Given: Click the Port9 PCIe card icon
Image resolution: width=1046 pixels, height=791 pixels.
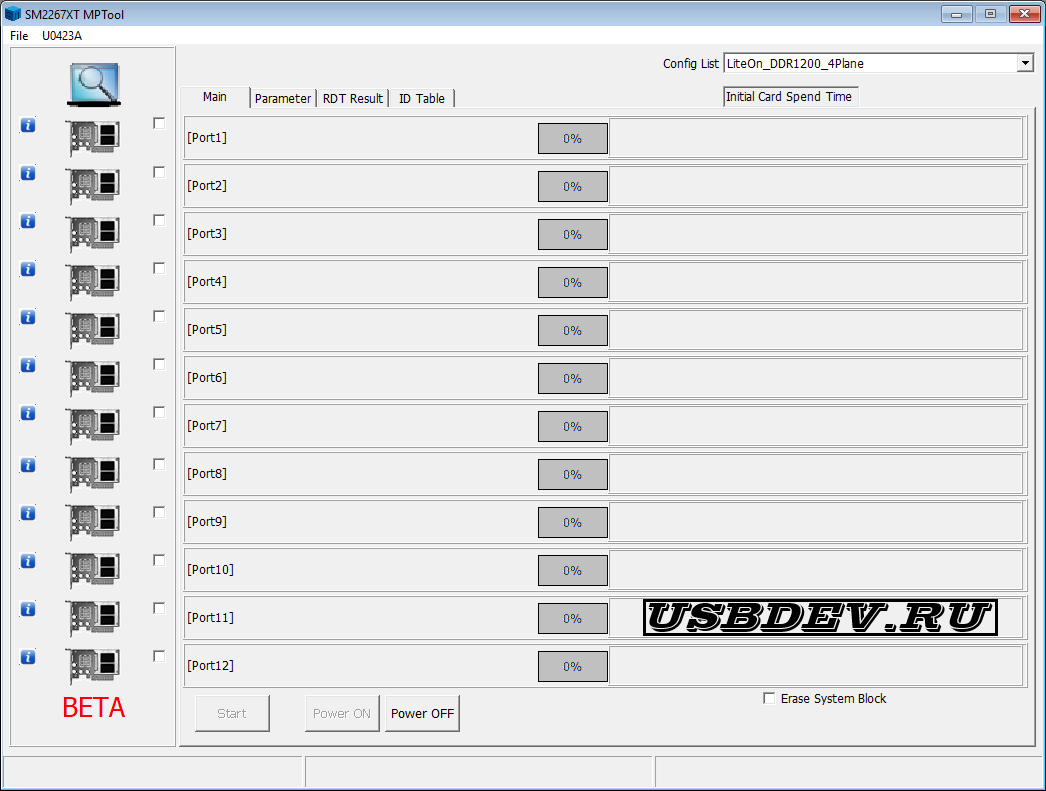Looking at the screenshot, I should pyautogui.click(x=93, y=522).
